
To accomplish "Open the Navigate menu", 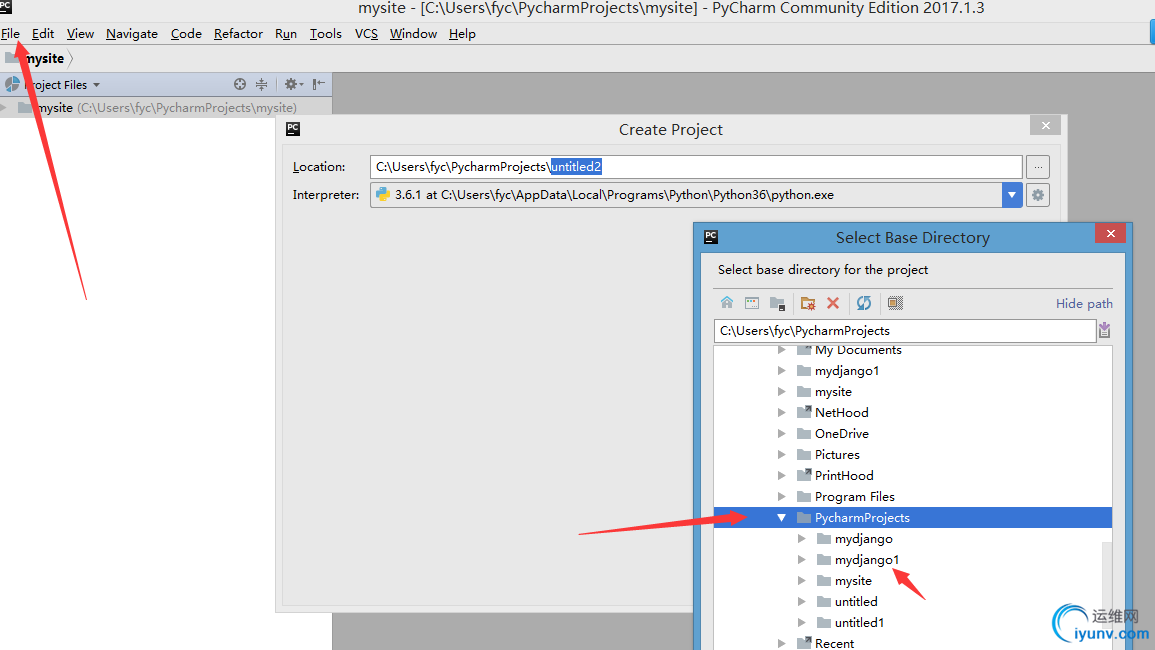I will pos(132,34).
